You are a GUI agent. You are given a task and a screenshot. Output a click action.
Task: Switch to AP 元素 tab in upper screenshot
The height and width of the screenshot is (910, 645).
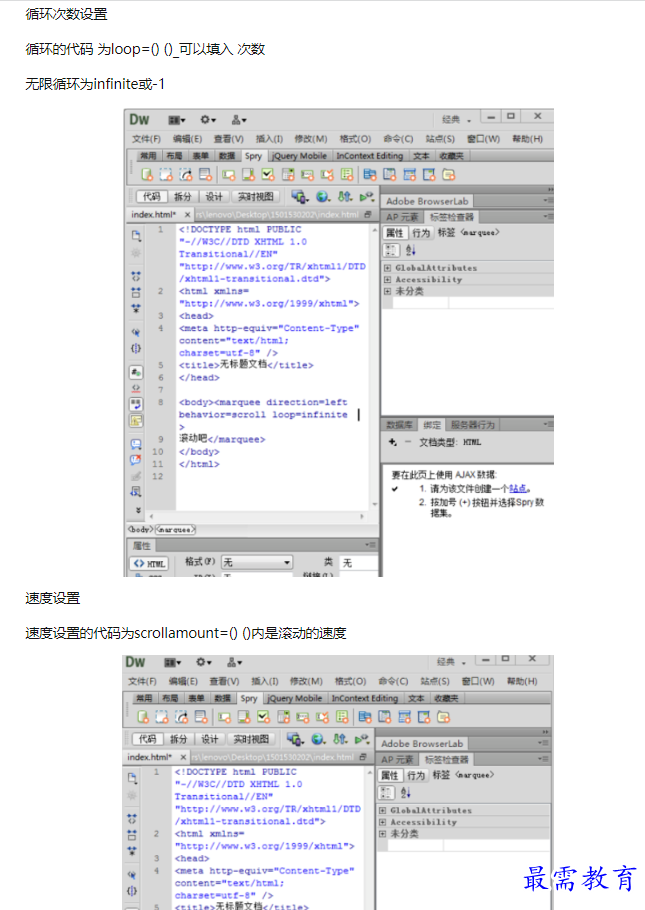[x=402, y=217]
